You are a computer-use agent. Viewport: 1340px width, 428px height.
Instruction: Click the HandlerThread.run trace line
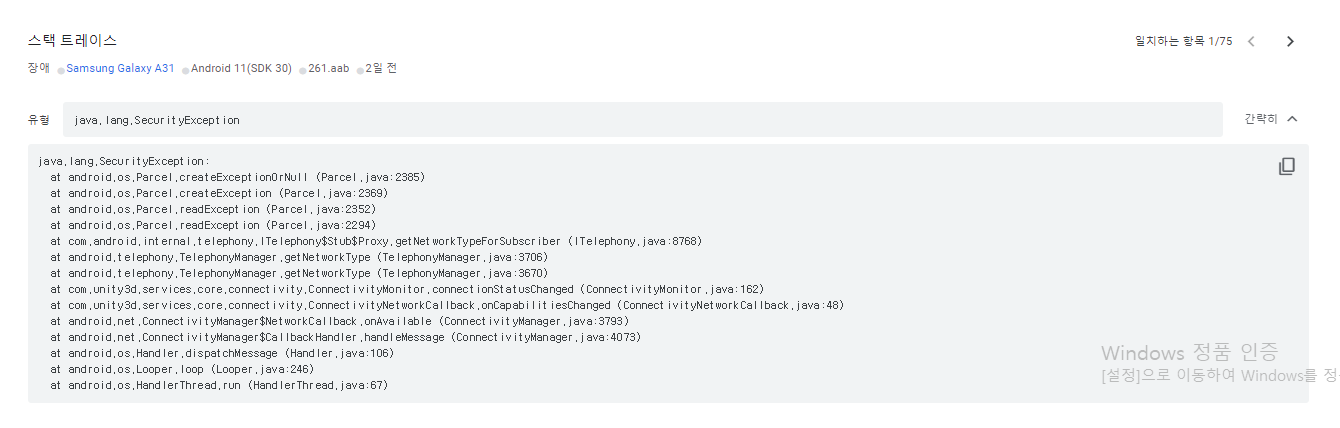(x=219, y=385)
